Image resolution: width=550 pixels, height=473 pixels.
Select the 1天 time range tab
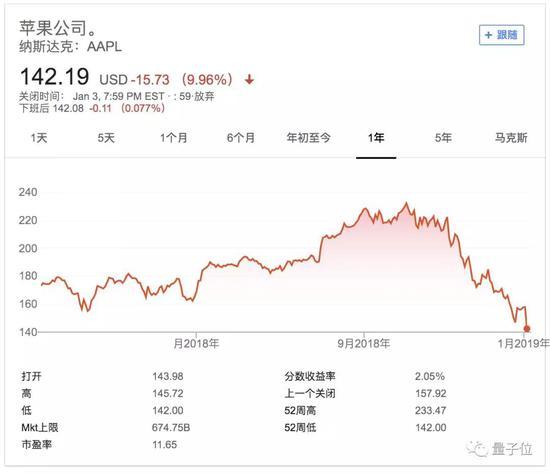coord(39,138)
